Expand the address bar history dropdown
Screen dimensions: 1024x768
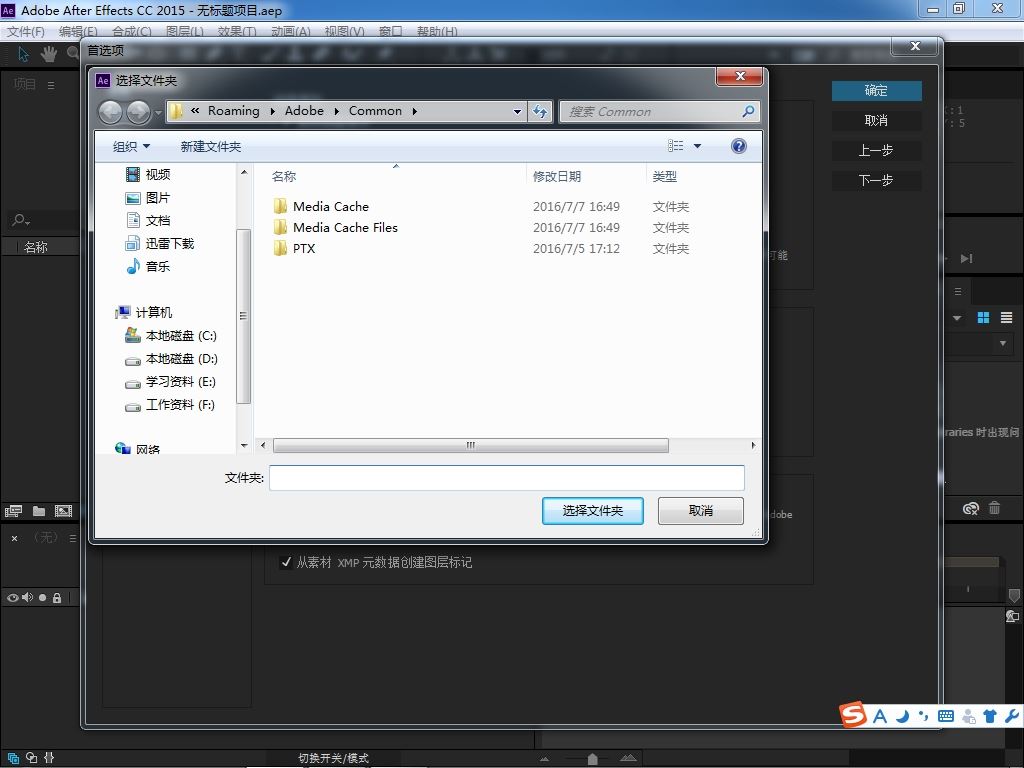(517, 112)
